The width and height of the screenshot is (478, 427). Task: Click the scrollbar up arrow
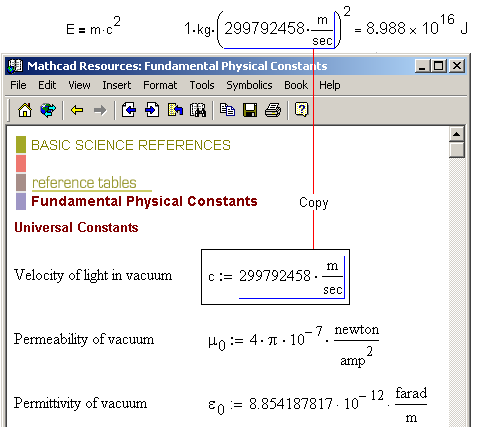pos(457,134)
